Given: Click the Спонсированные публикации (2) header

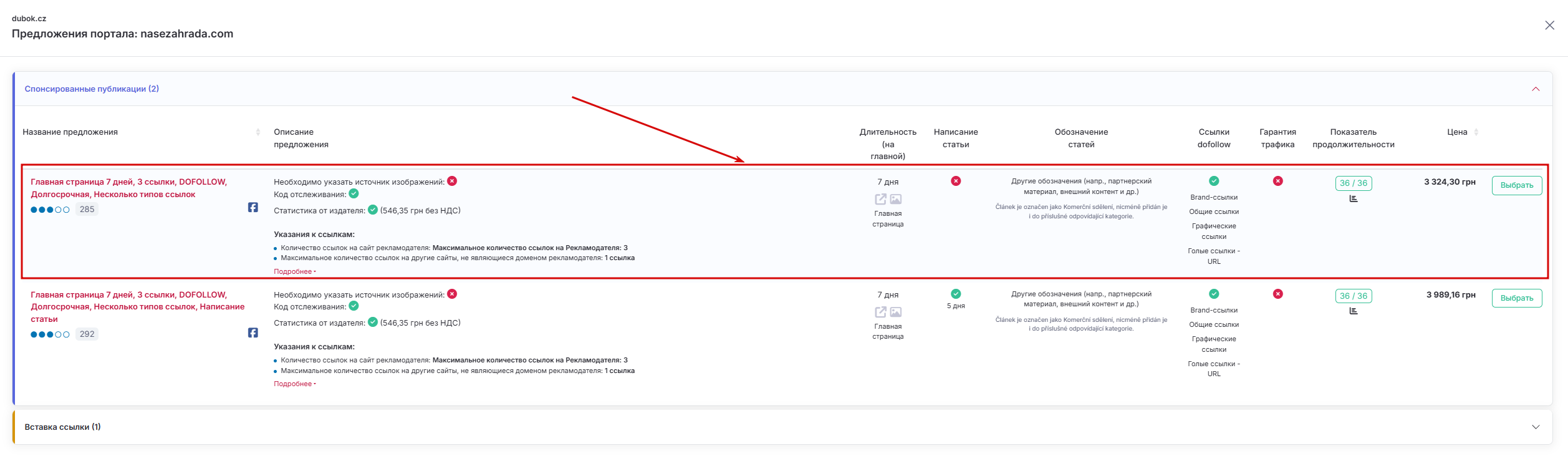Looking at the screenshot, I should pyautogui.click(x=92, y=89).
